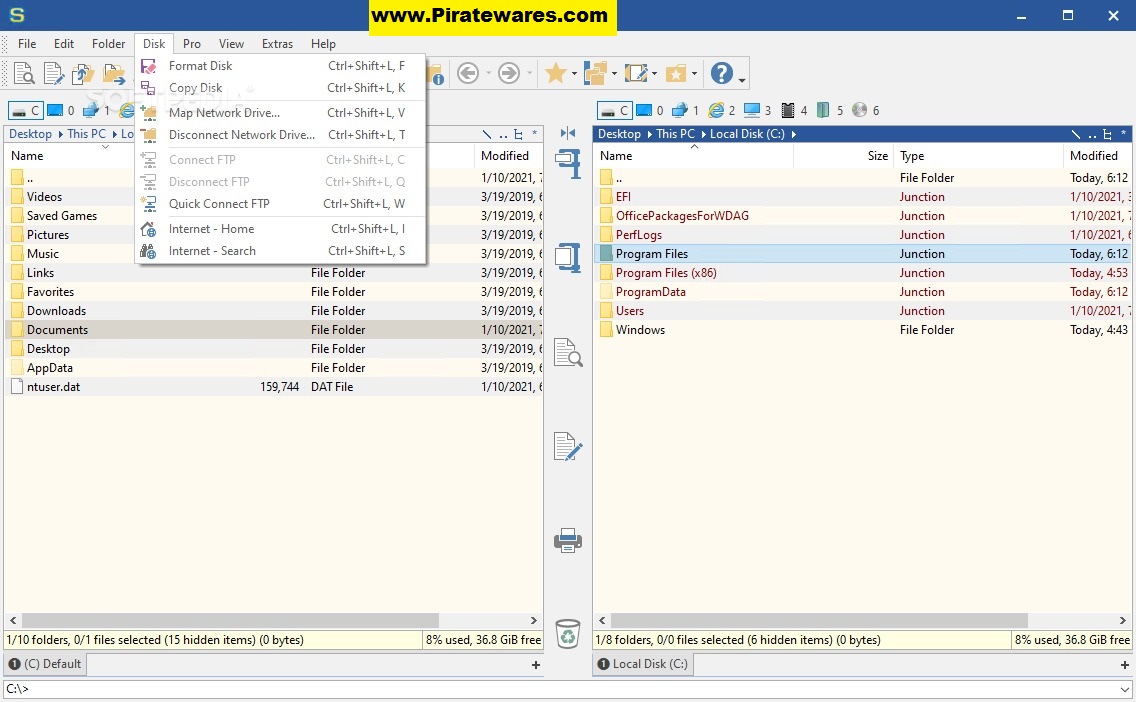Click the Back navigation arrow
Image resolution: width=1136 pixels, height=702 pixels.
468,72
